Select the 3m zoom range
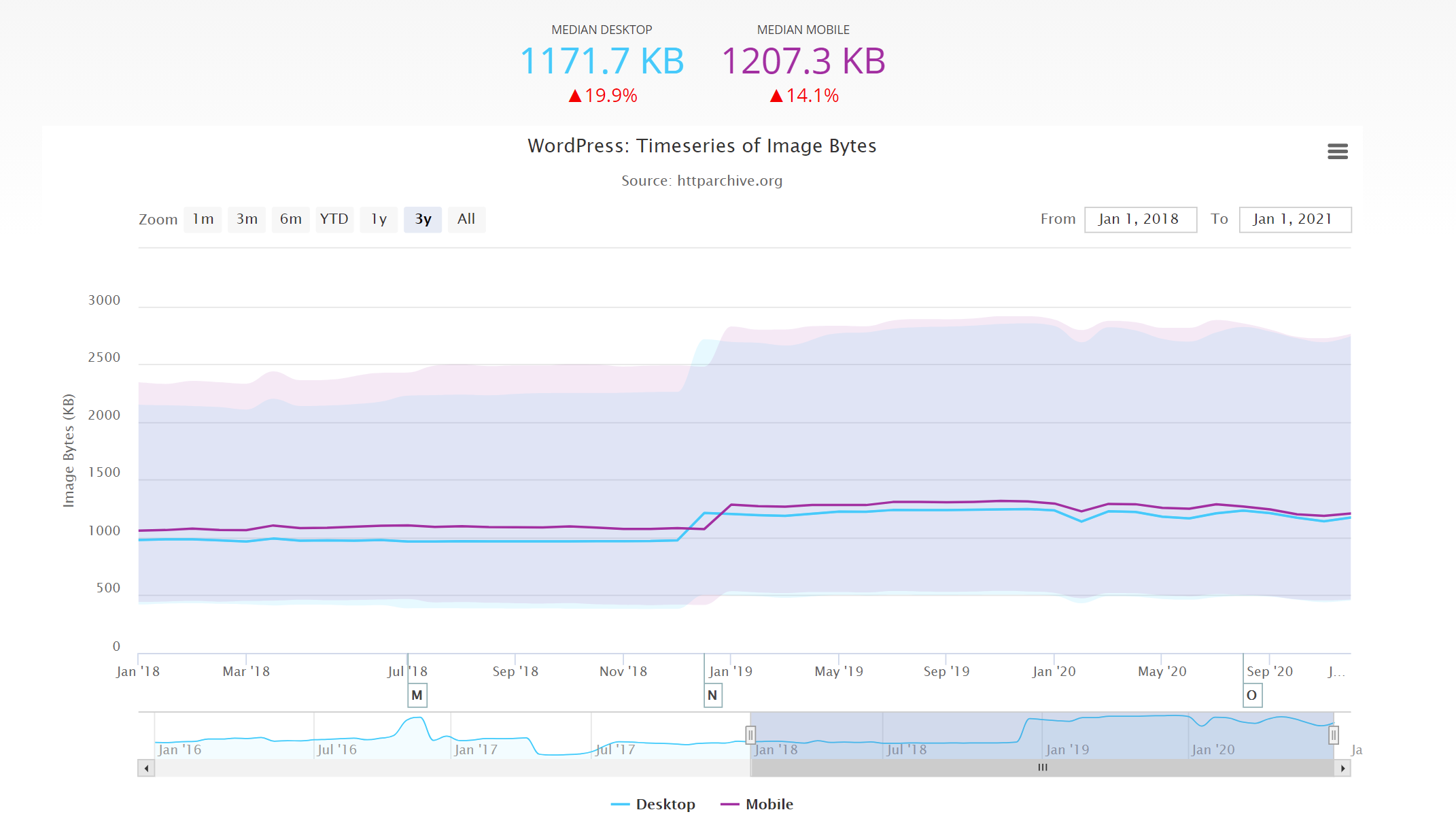1456x827 pixels. (x=247, y=219)
